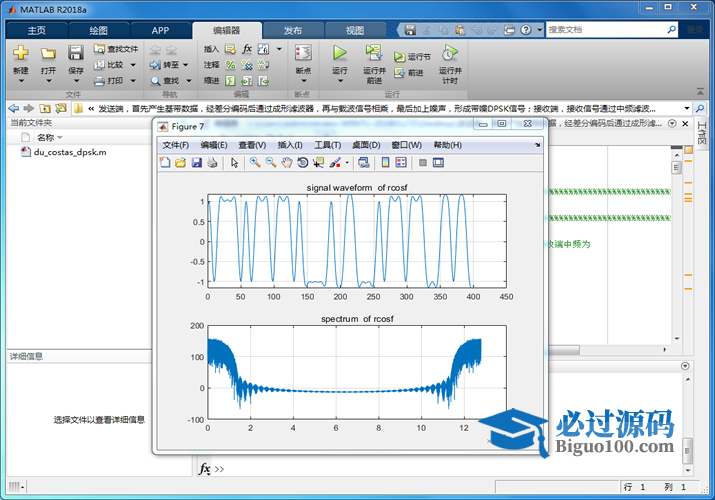This screenshot has height=500, width=715.
Task: Click the Print (打印) button in ribbon
Action: pos(109,81)
